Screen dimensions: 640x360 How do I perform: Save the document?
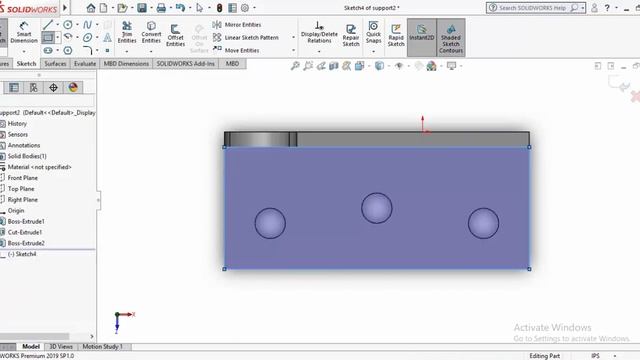(x=142, y=8)
